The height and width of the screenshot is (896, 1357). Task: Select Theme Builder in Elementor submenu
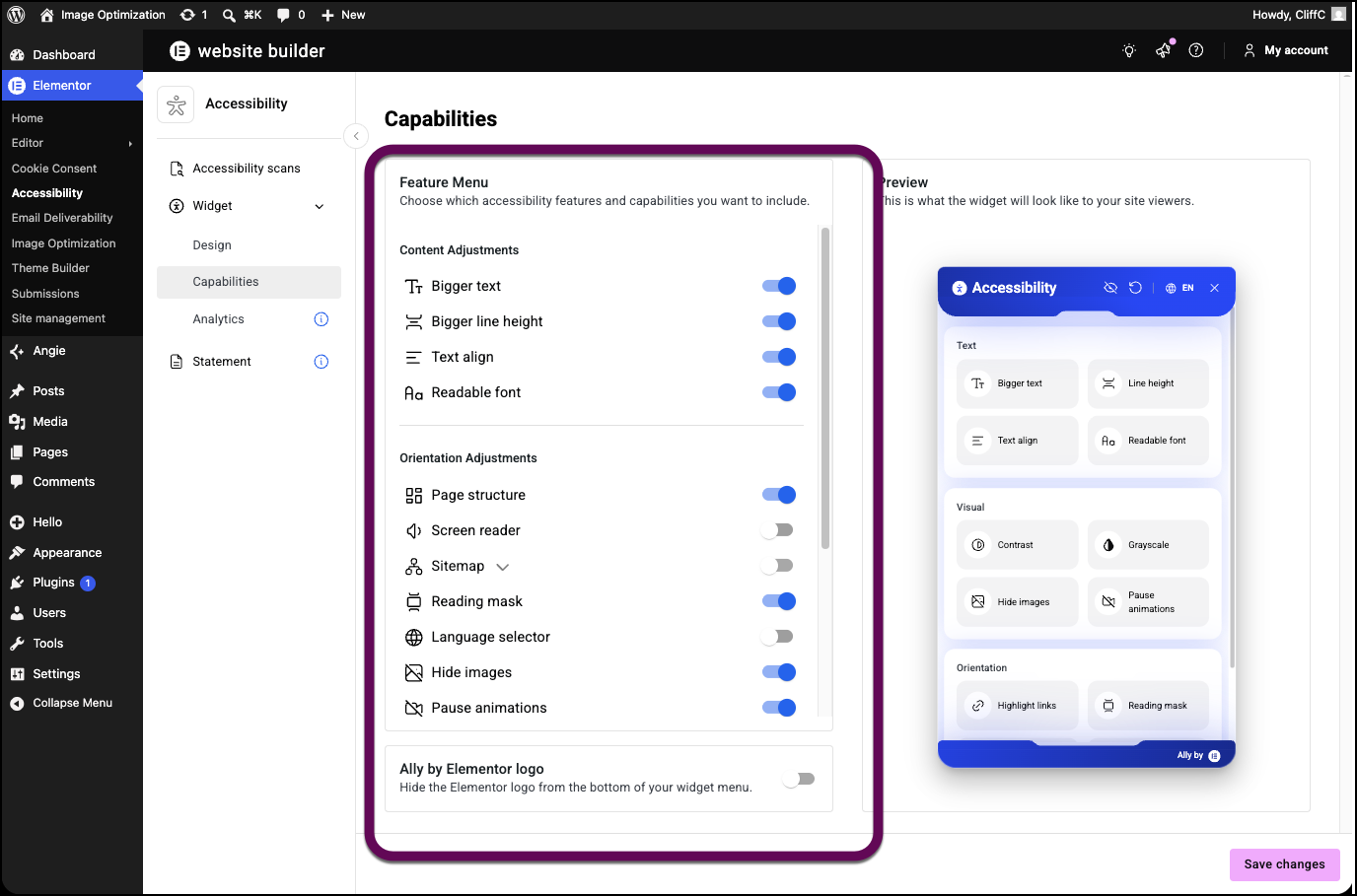tap(50, 268)
